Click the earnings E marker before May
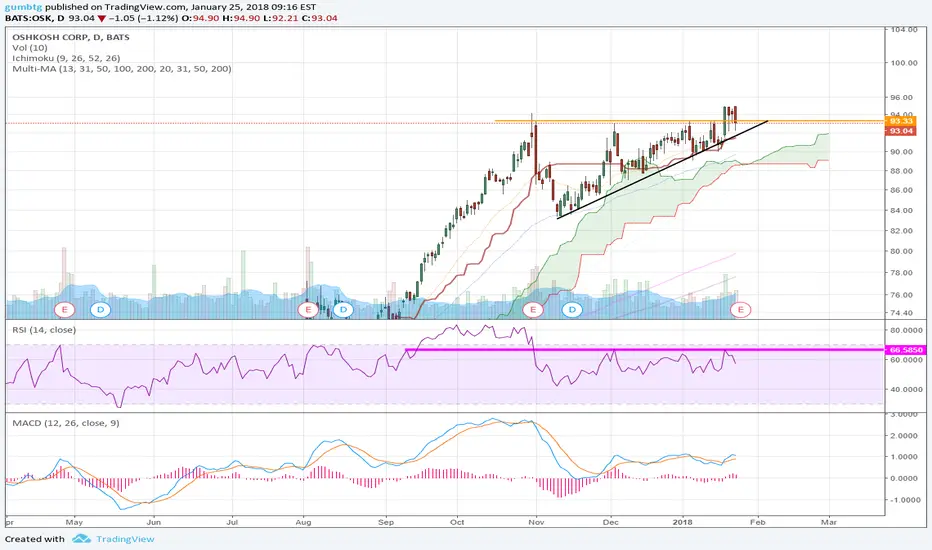 [64, 309]
